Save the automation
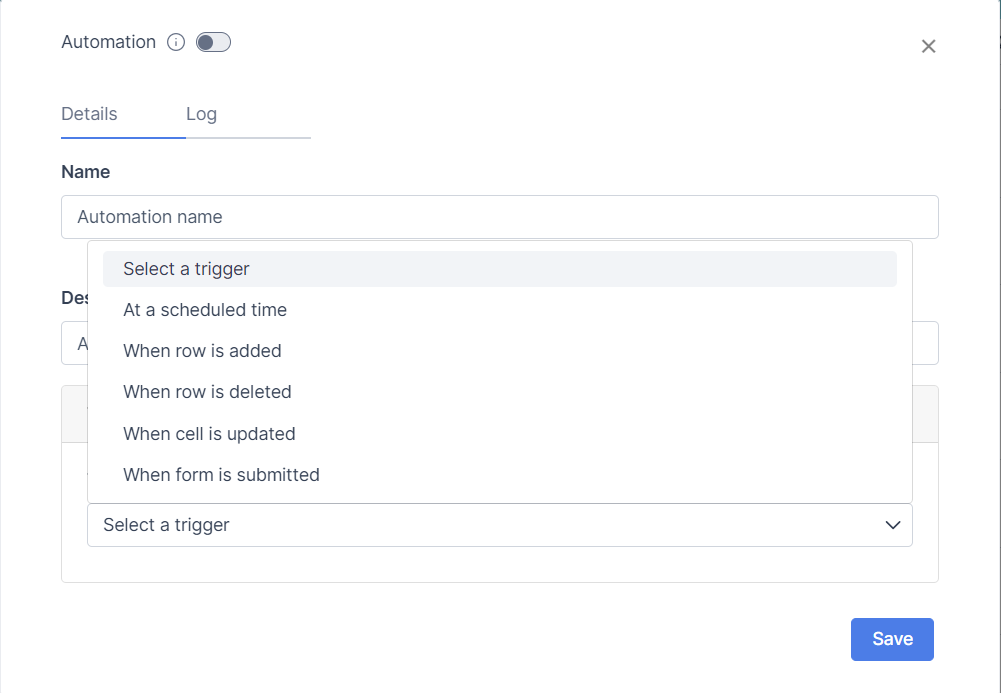 pos(892,639)
